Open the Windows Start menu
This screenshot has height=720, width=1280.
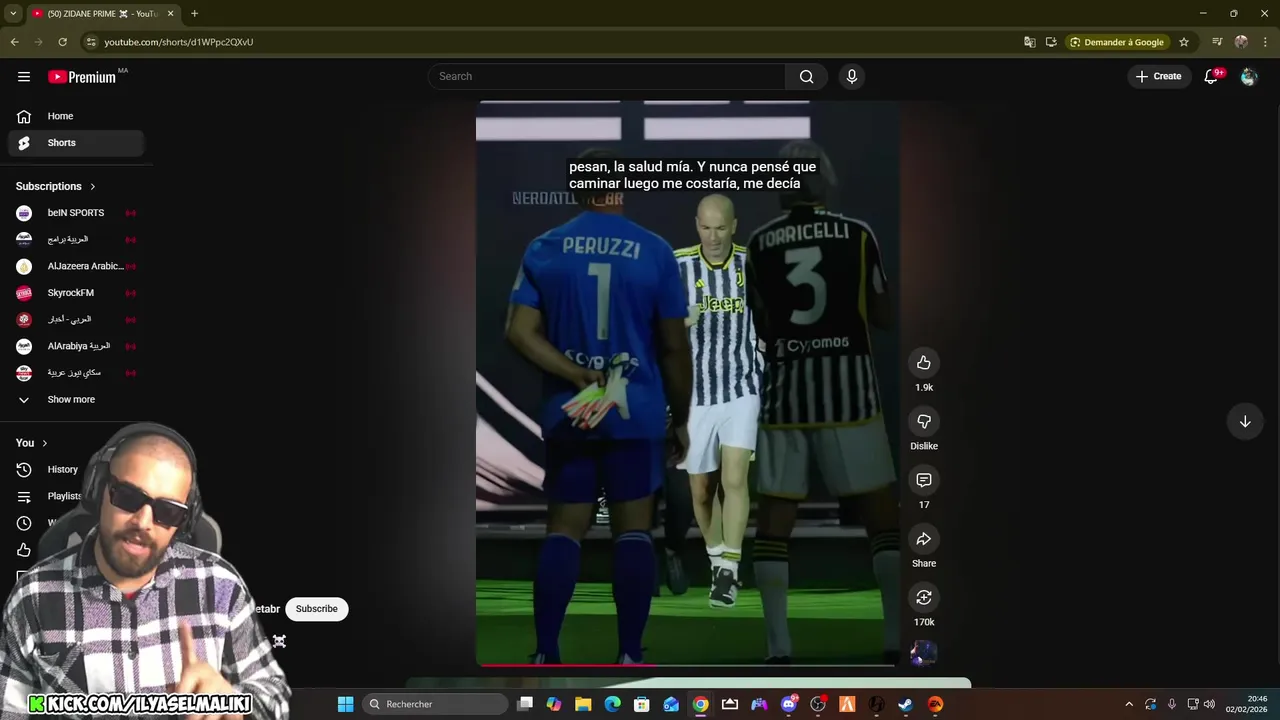tap(345, 704)
